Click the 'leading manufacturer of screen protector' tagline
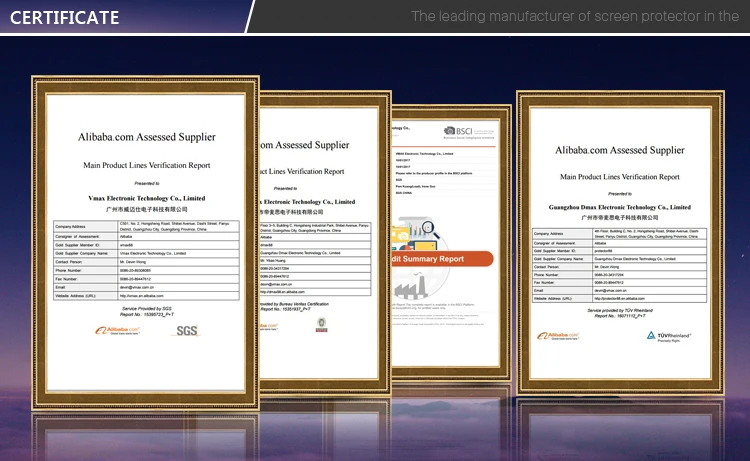 tap(575, 16)
